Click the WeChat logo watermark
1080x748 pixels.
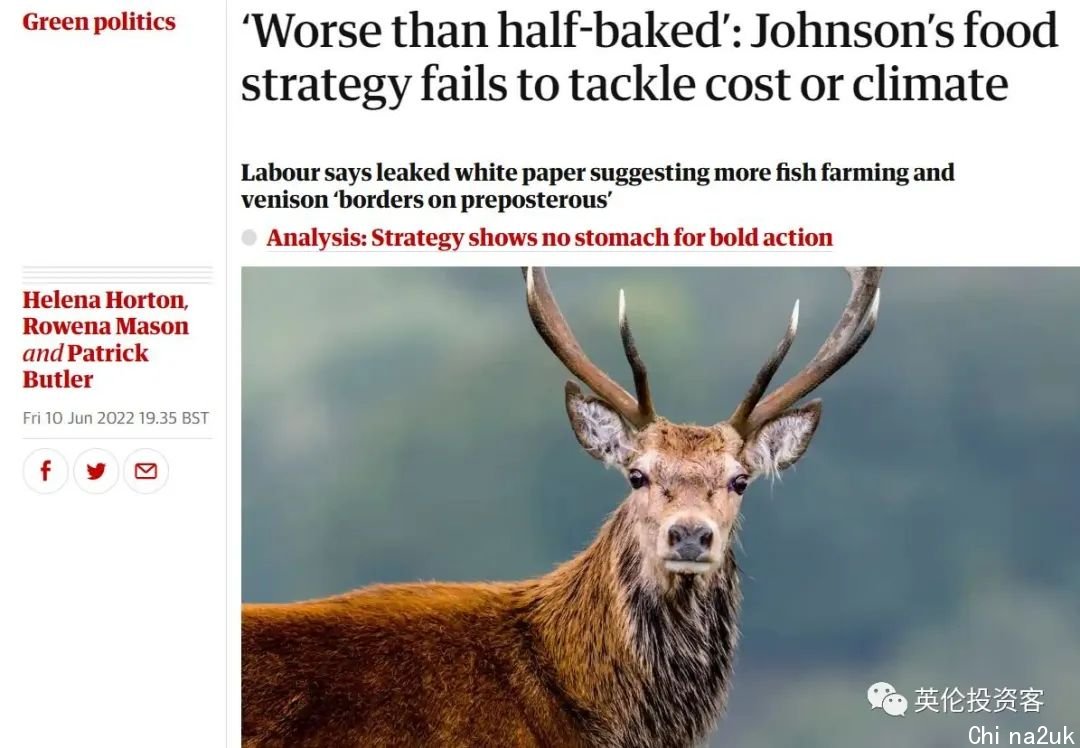[x=887, y=699]
